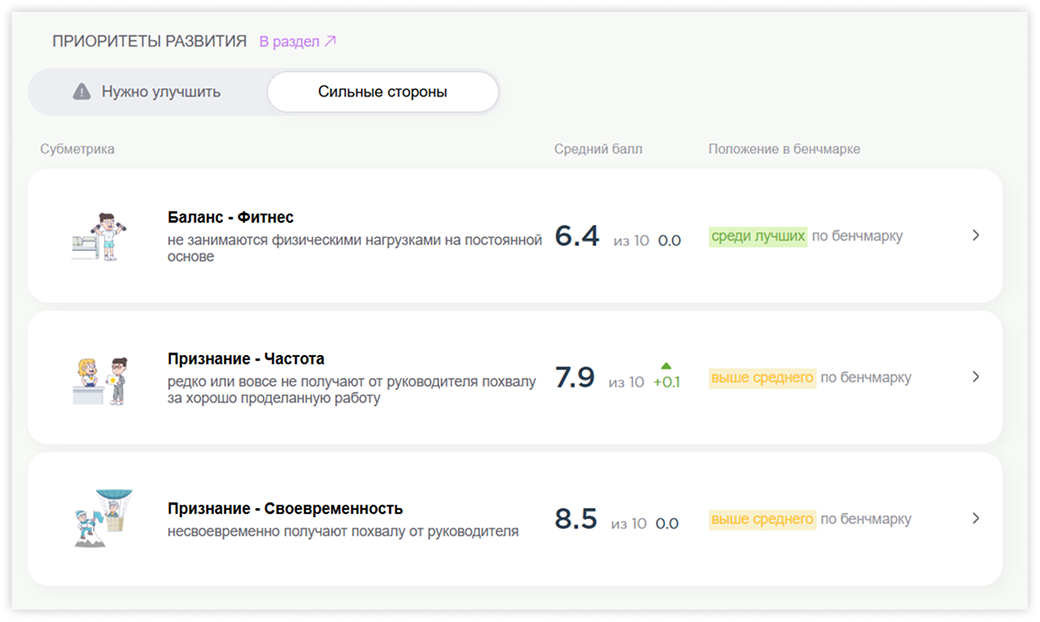
Task: Open the В раздел link
Action: point(290,42)
